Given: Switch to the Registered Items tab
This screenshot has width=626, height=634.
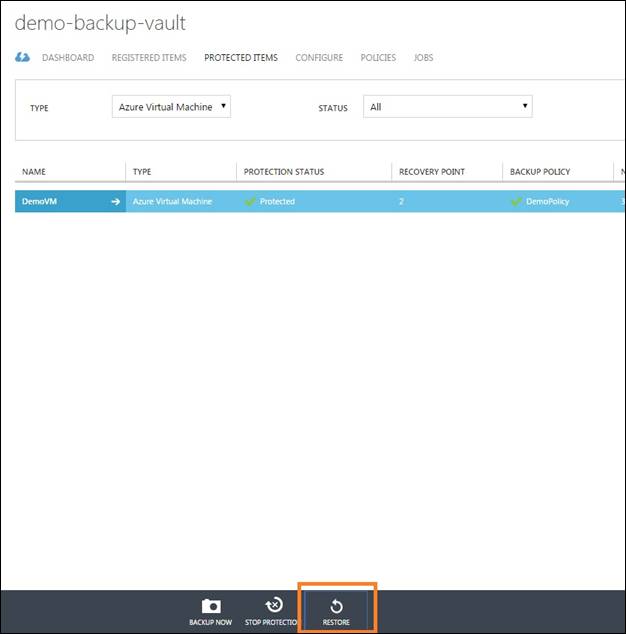Looking at the screenshot, I should point(149,57).
